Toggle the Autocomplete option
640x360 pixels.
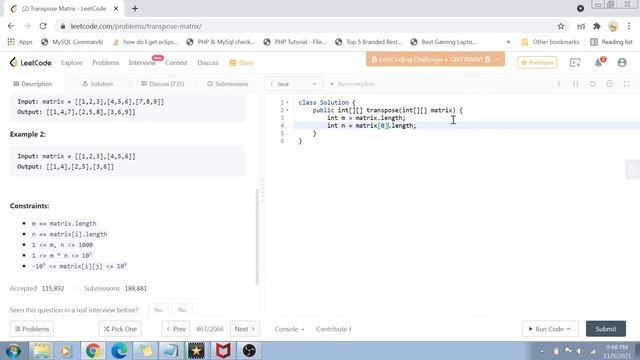tap(353, 84)
